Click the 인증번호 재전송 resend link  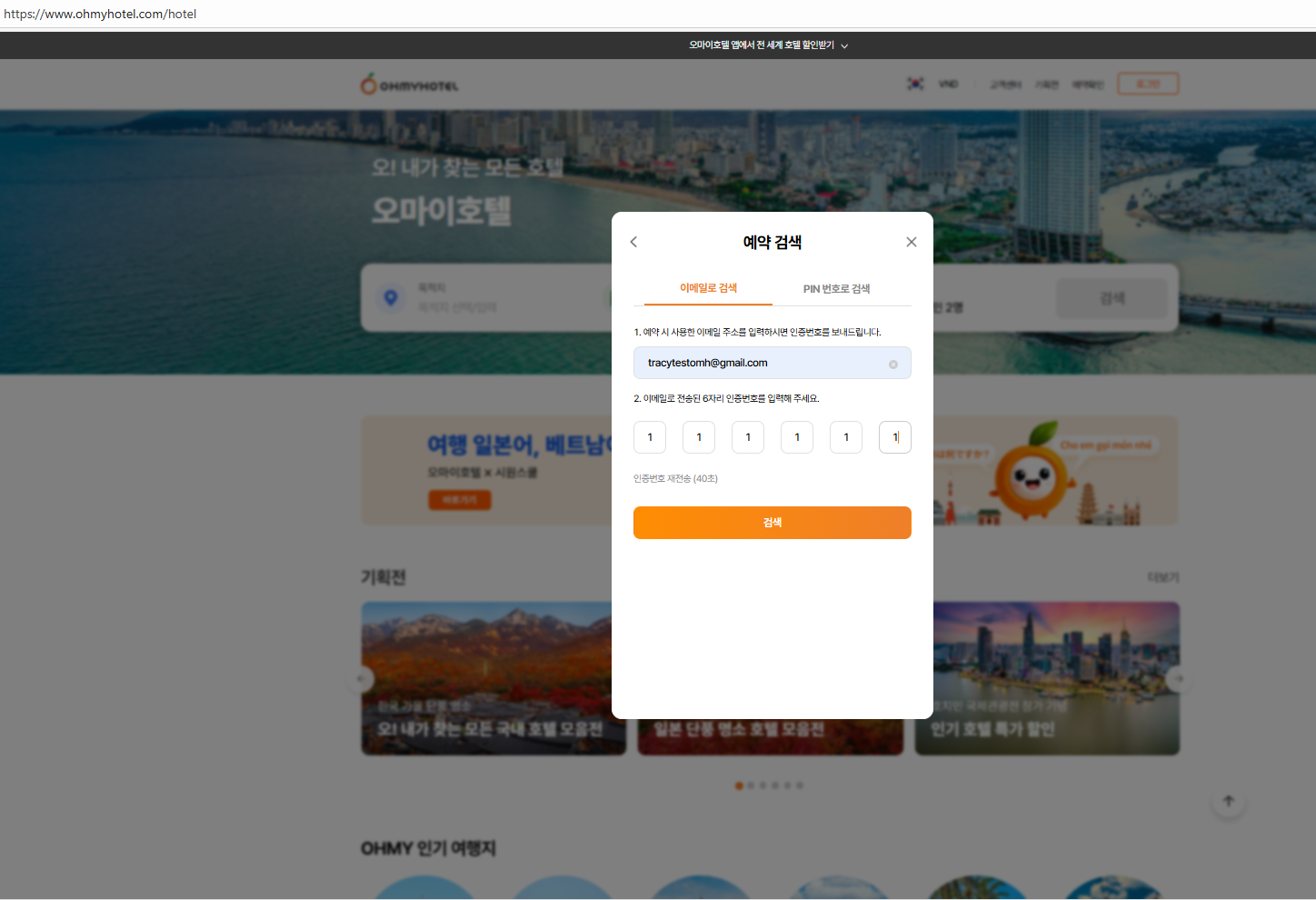pos(675,479)
